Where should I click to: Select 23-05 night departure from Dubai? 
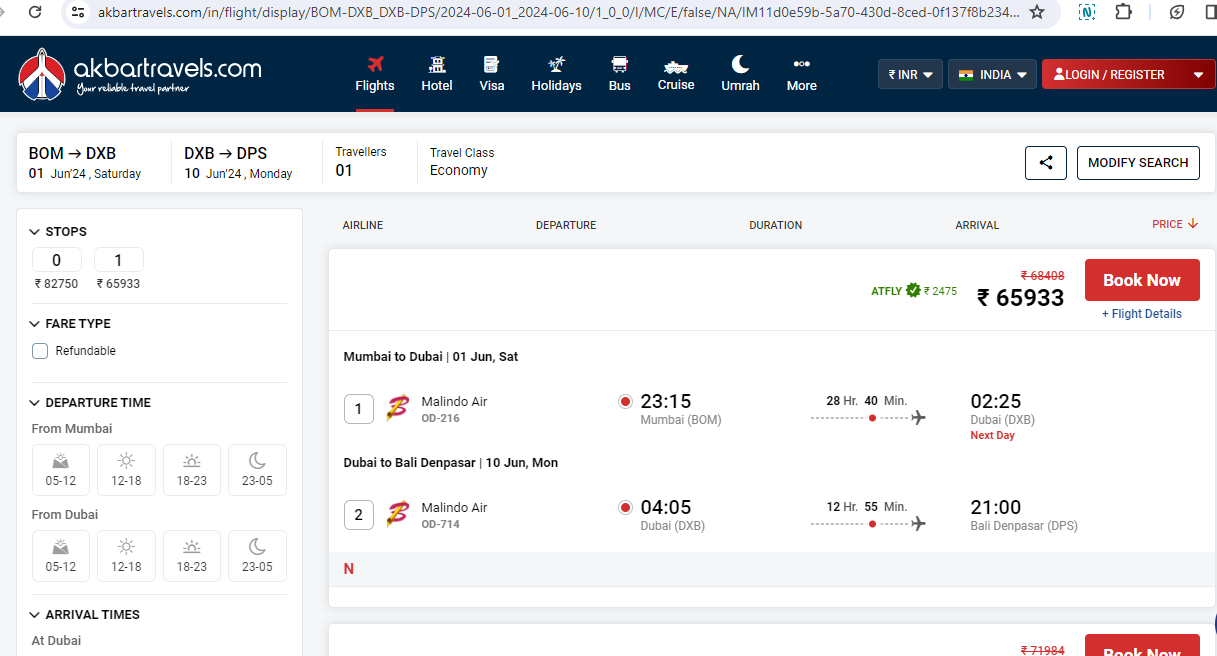coord(258,556)
